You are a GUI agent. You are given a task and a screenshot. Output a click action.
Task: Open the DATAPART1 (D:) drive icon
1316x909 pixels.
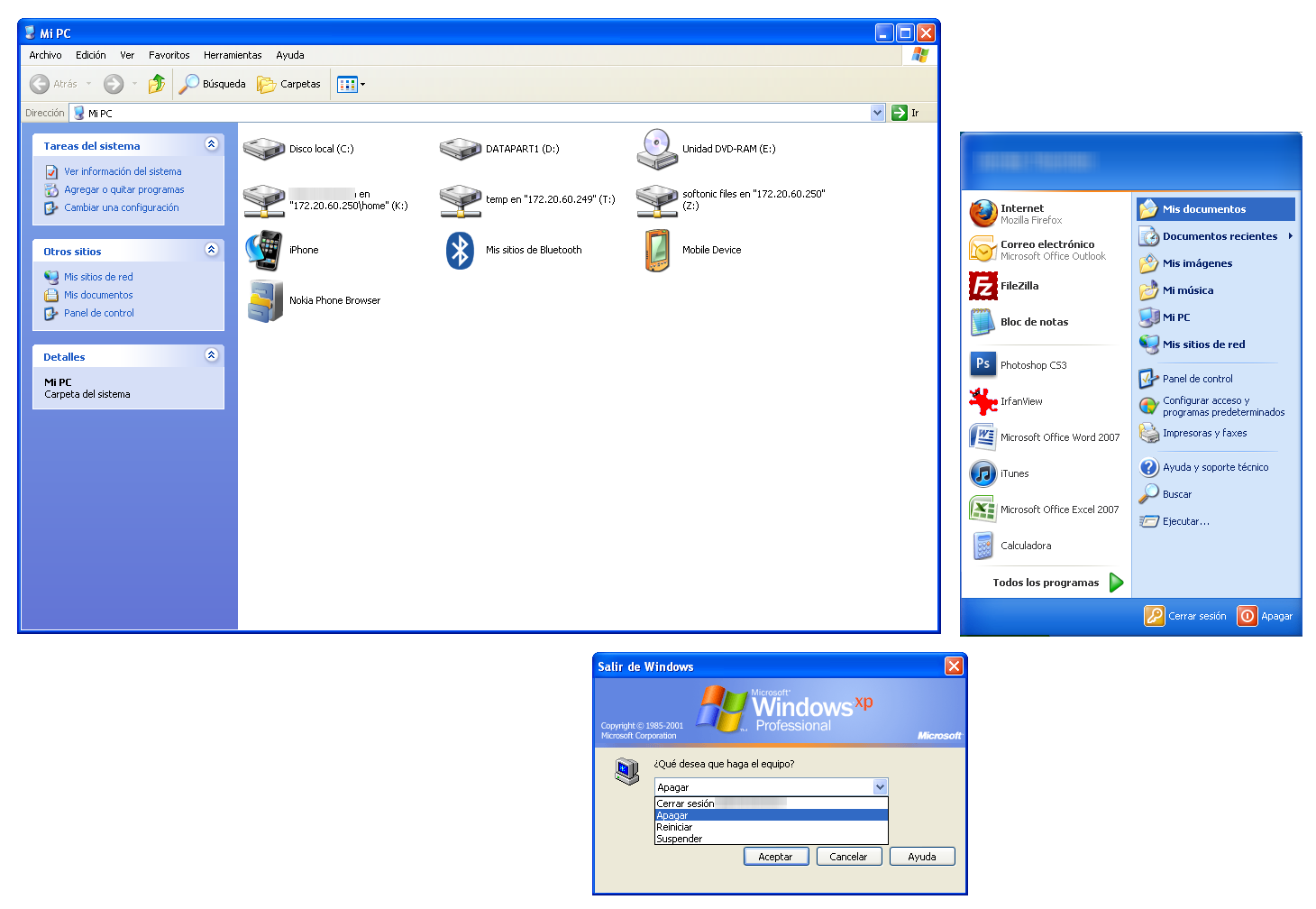(x=461, y=149)
